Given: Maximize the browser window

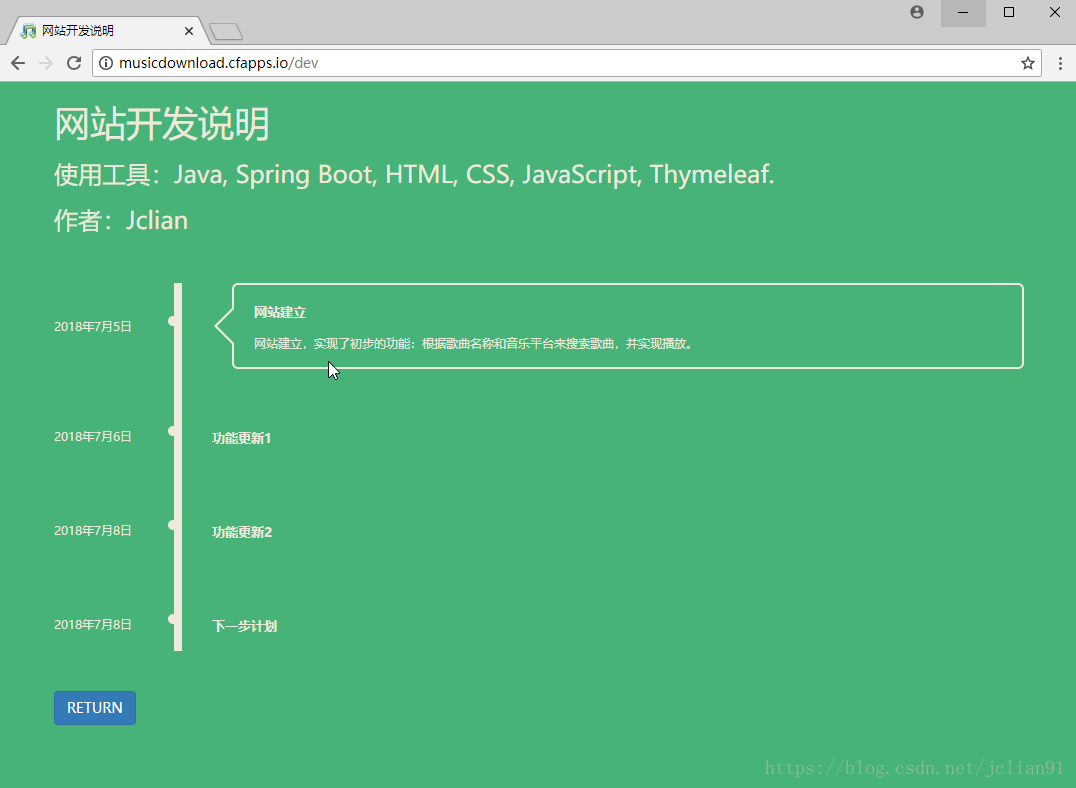Looking at the screenshot, I should click(x=1009, y=12).
